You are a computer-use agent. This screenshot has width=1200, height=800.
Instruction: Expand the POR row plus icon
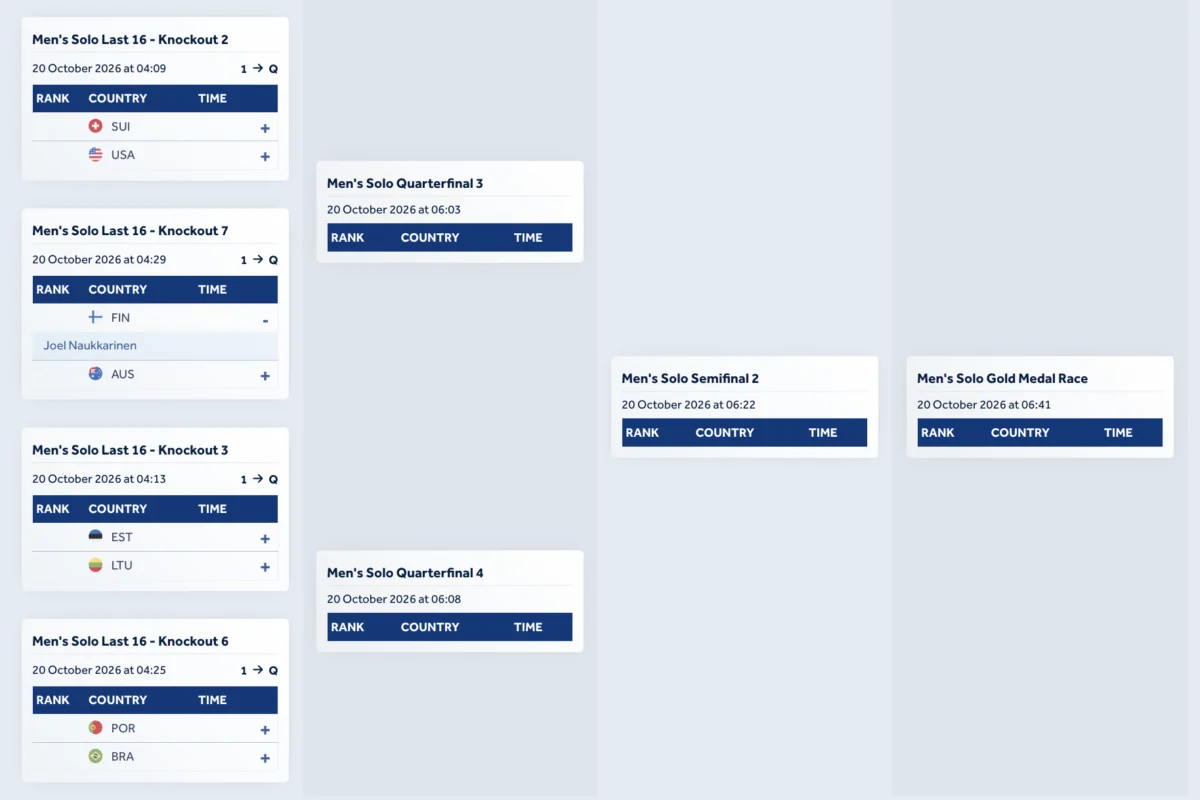coord(265,730)
